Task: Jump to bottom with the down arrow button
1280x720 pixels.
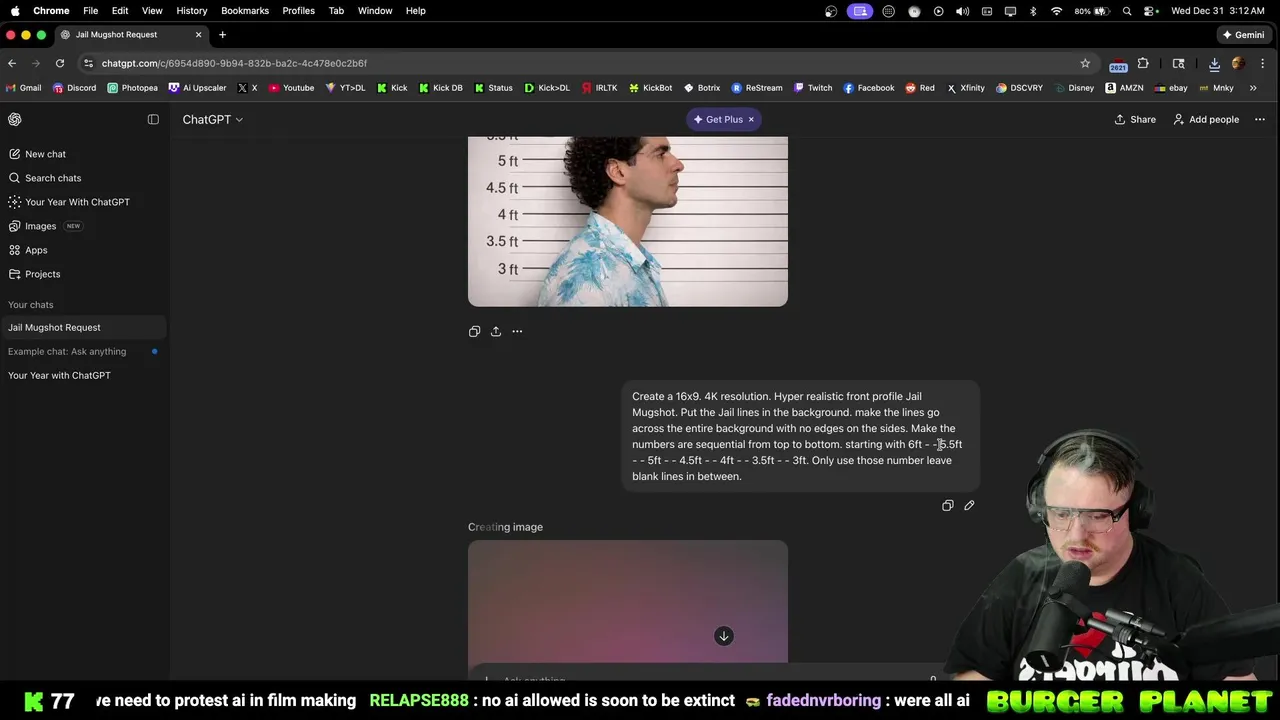Action: 724,636
